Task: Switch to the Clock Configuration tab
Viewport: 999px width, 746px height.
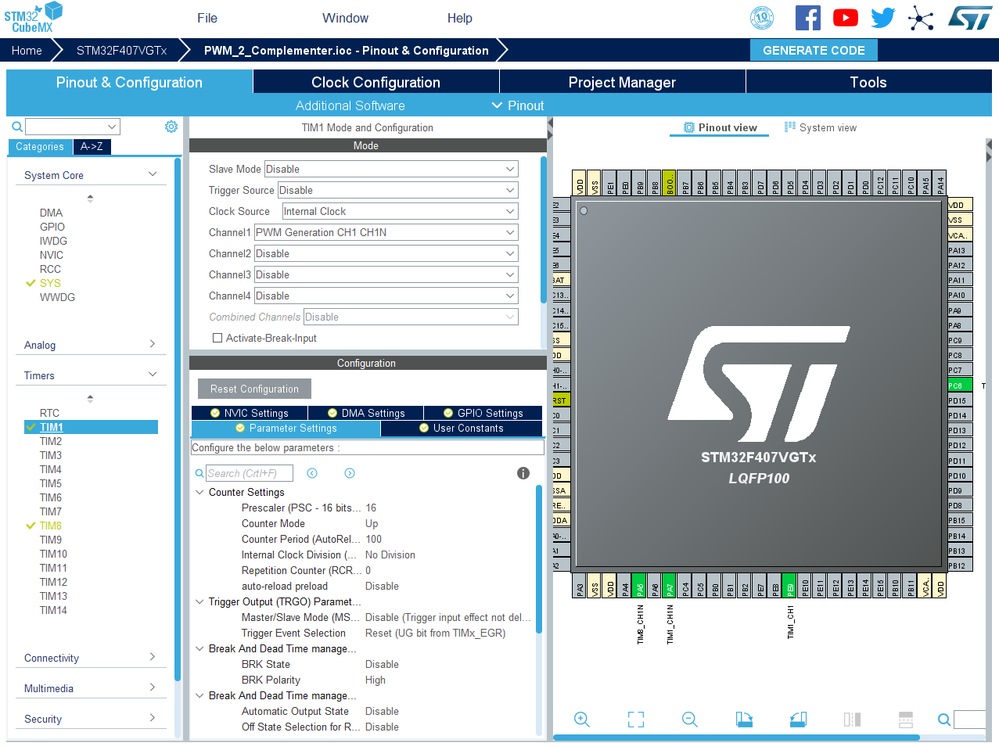Action: click(x=375, y=82)
